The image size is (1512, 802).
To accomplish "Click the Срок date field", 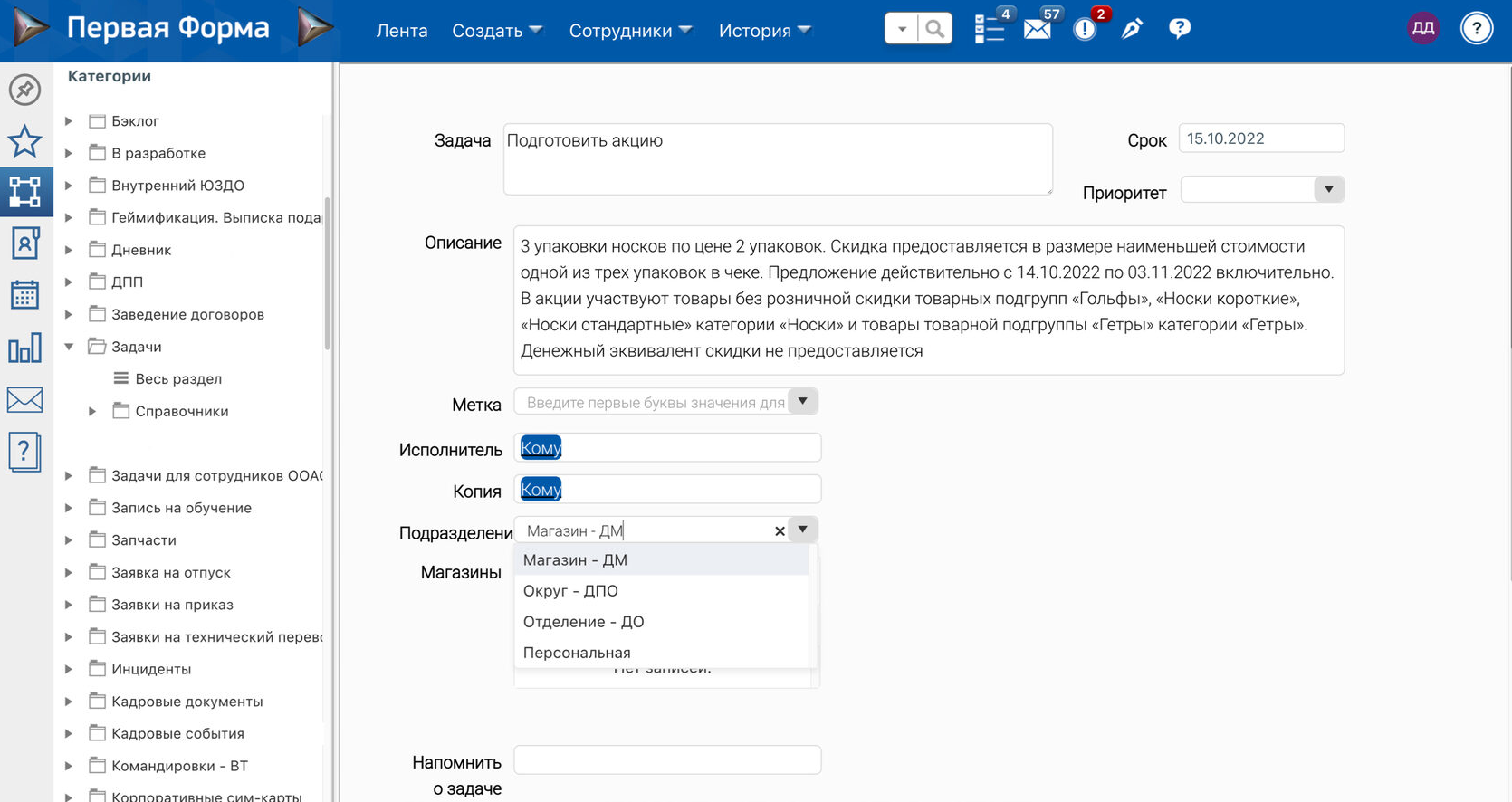I will tap(1261, 138).
